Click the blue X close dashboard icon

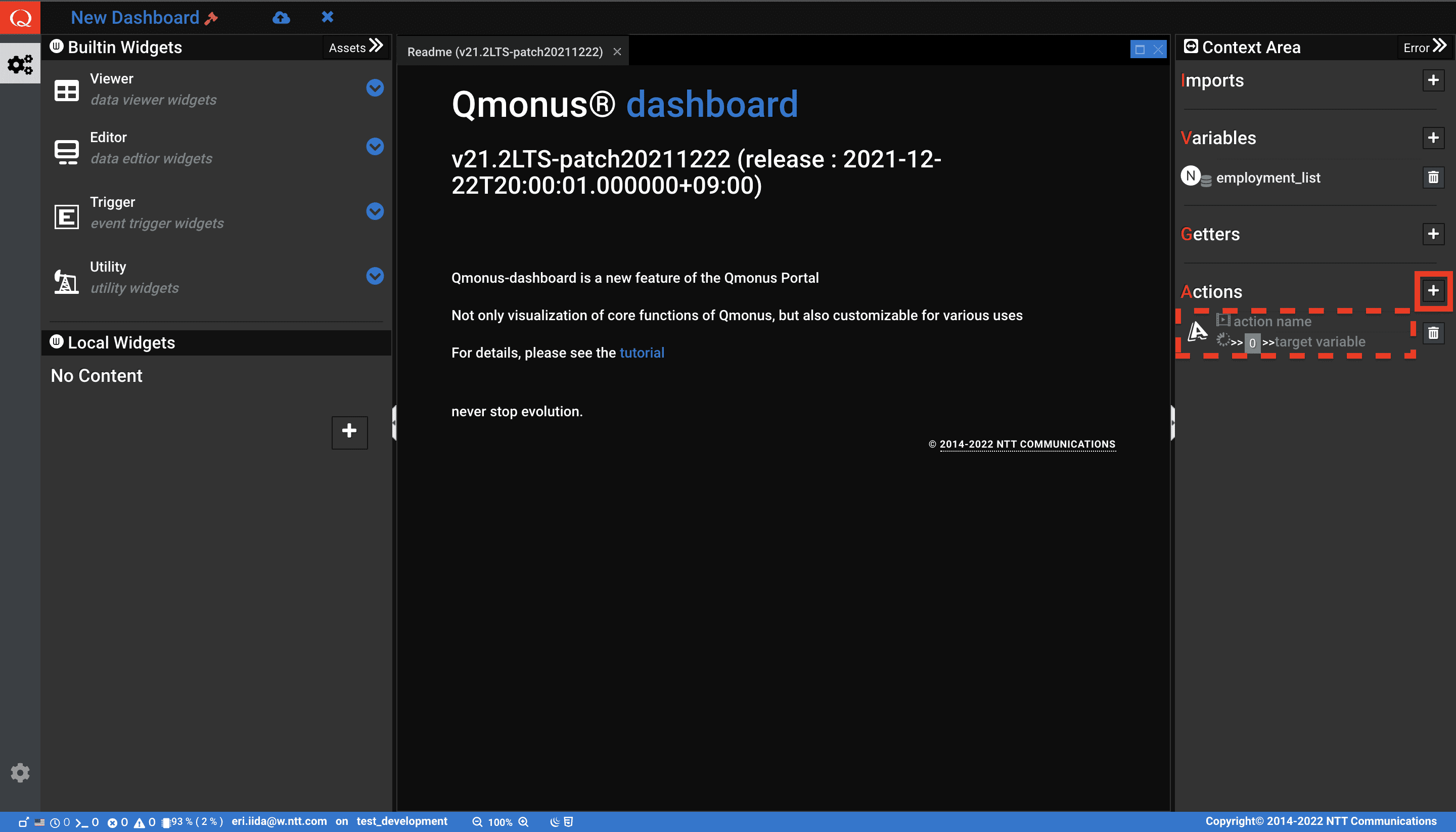(327, 17)
